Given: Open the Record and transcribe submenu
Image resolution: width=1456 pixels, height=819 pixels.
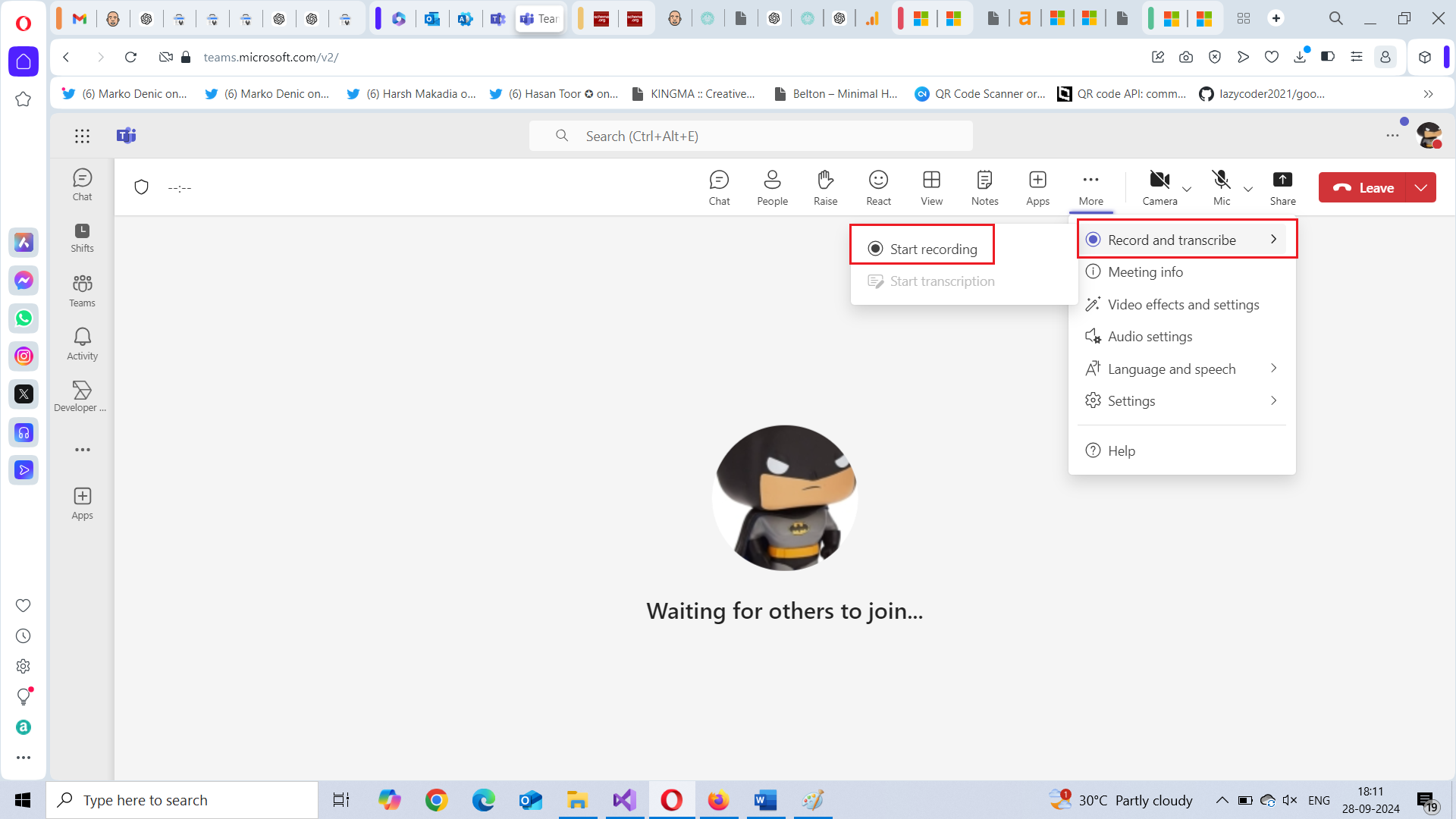Looking at the screenshot, I should click(x=1182, y=240).
